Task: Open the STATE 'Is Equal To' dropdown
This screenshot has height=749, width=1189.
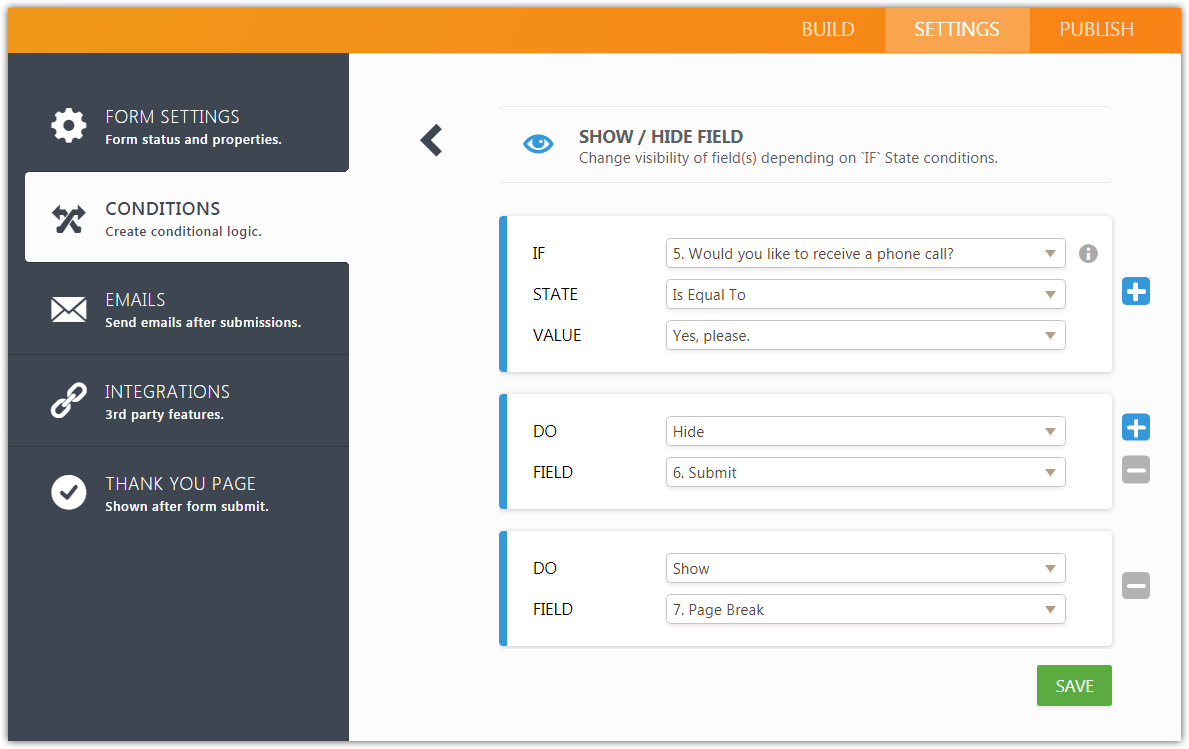Action: 865,295
